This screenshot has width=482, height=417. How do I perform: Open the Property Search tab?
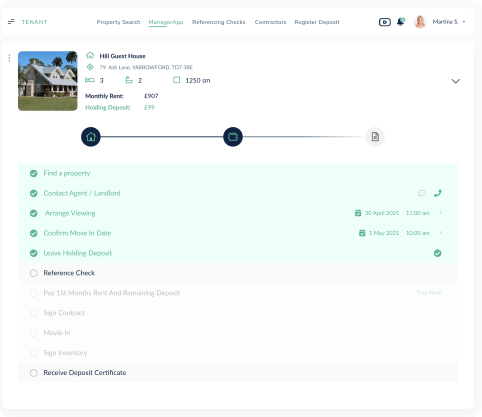pos(118,22)
